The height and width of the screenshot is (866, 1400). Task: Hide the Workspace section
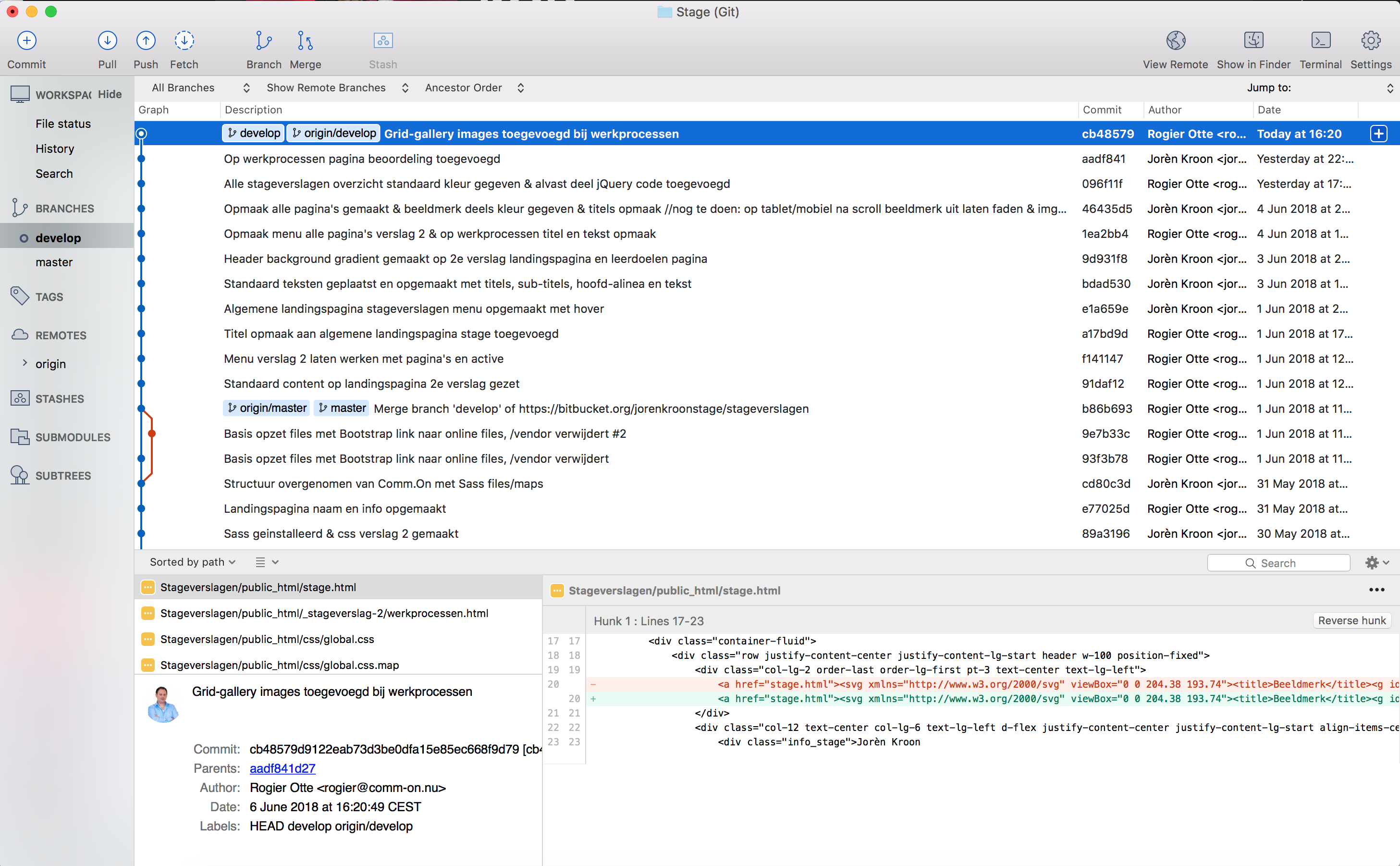[x=110, y=94]
